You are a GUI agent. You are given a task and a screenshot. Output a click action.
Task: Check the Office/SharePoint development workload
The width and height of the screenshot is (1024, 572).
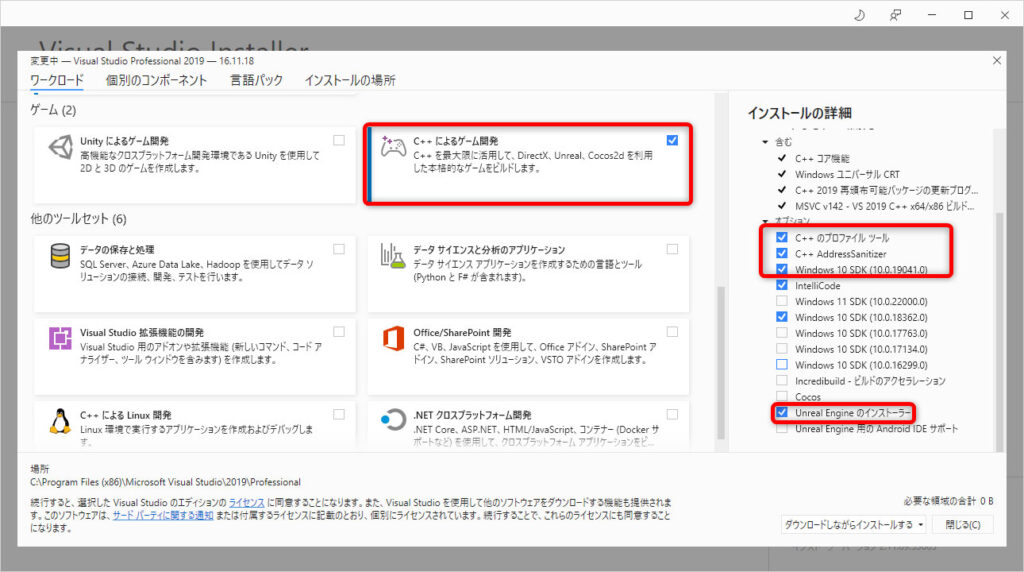[672, 332]
